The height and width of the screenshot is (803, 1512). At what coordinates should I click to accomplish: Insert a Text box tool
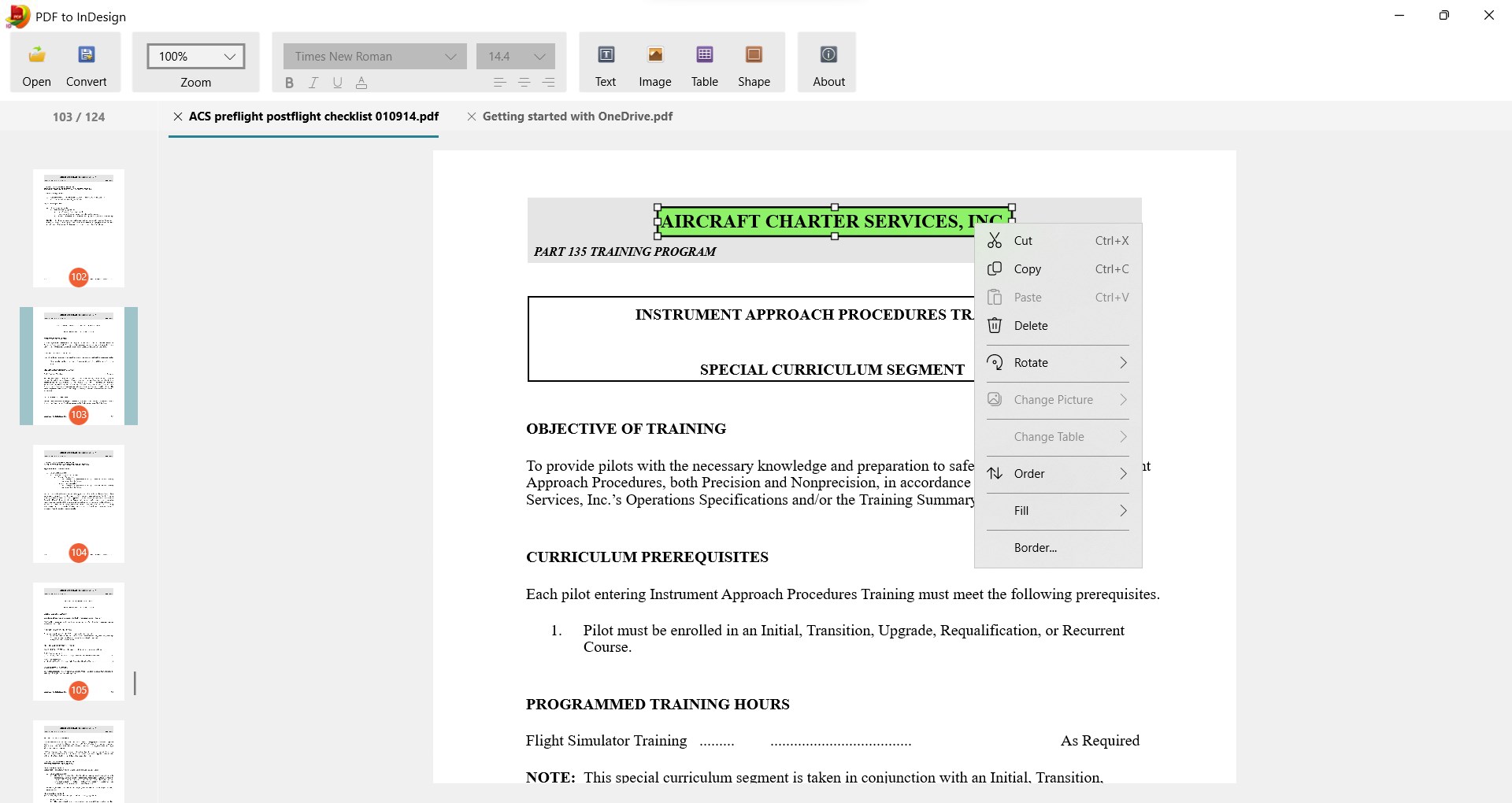coord(606,63)
